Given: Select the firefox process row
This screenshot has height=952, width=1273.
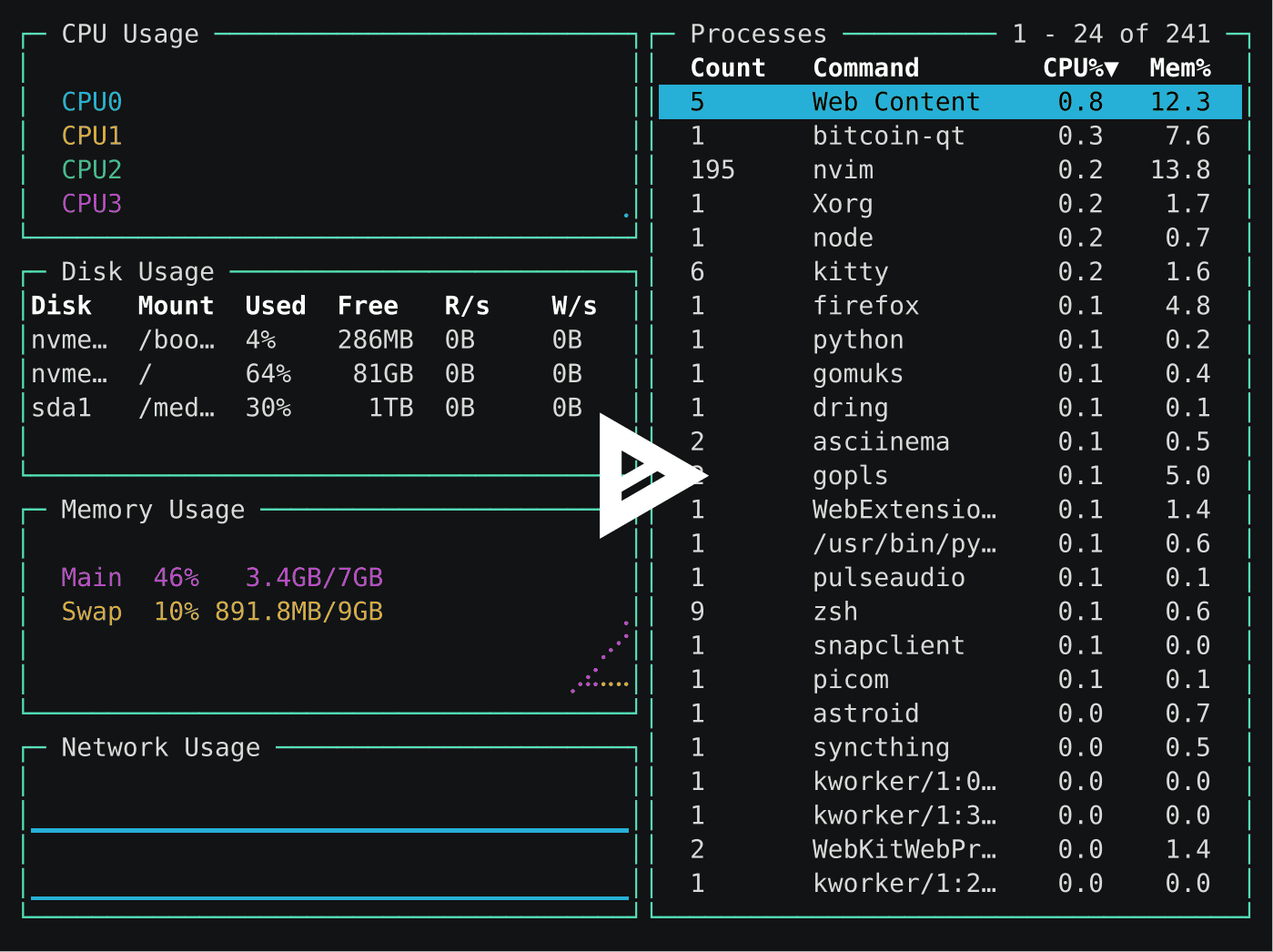Looking at the screenshot, I should coord(950,306).
